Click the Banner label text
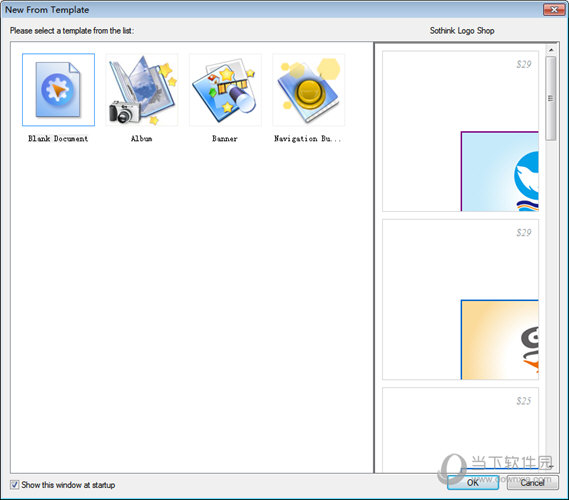Image resolution: width=569 pixels, height=500 pixels. coord(225,139)
